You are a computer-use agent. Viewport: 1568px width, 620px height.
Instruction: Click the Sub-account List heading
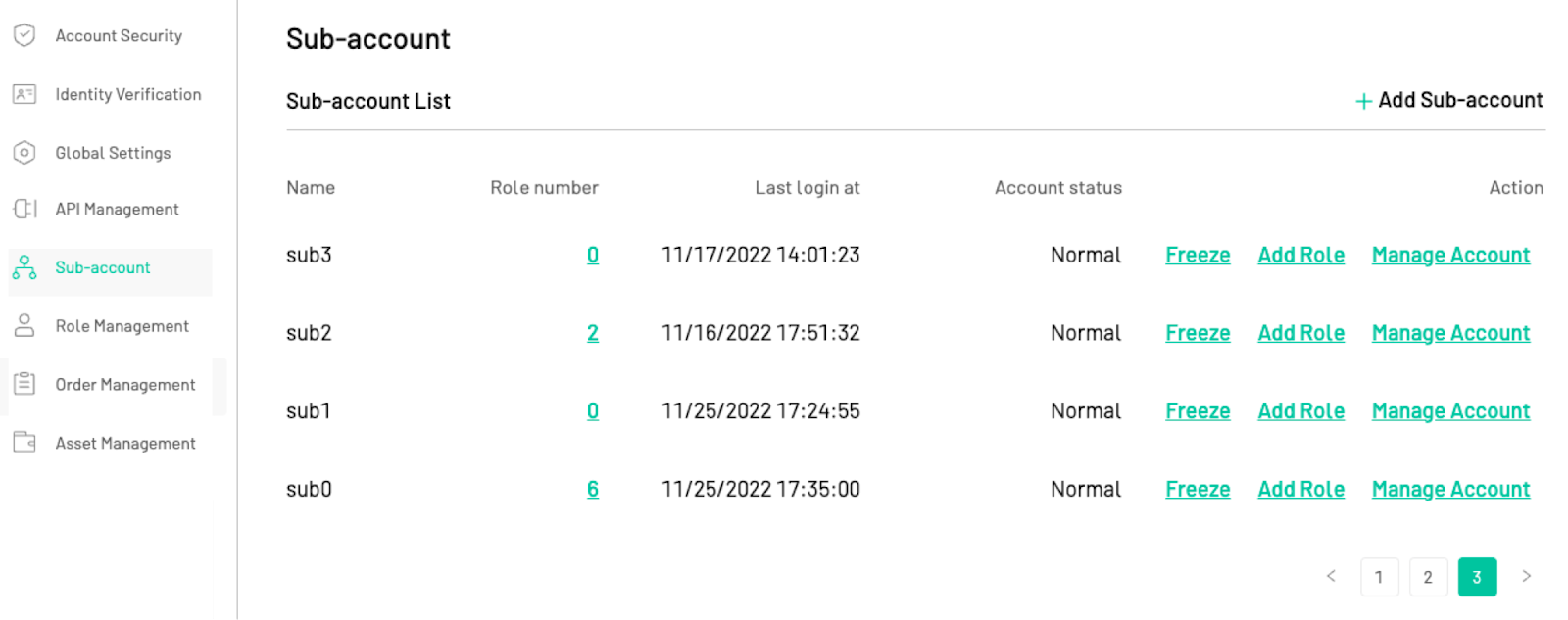[368, 101]
